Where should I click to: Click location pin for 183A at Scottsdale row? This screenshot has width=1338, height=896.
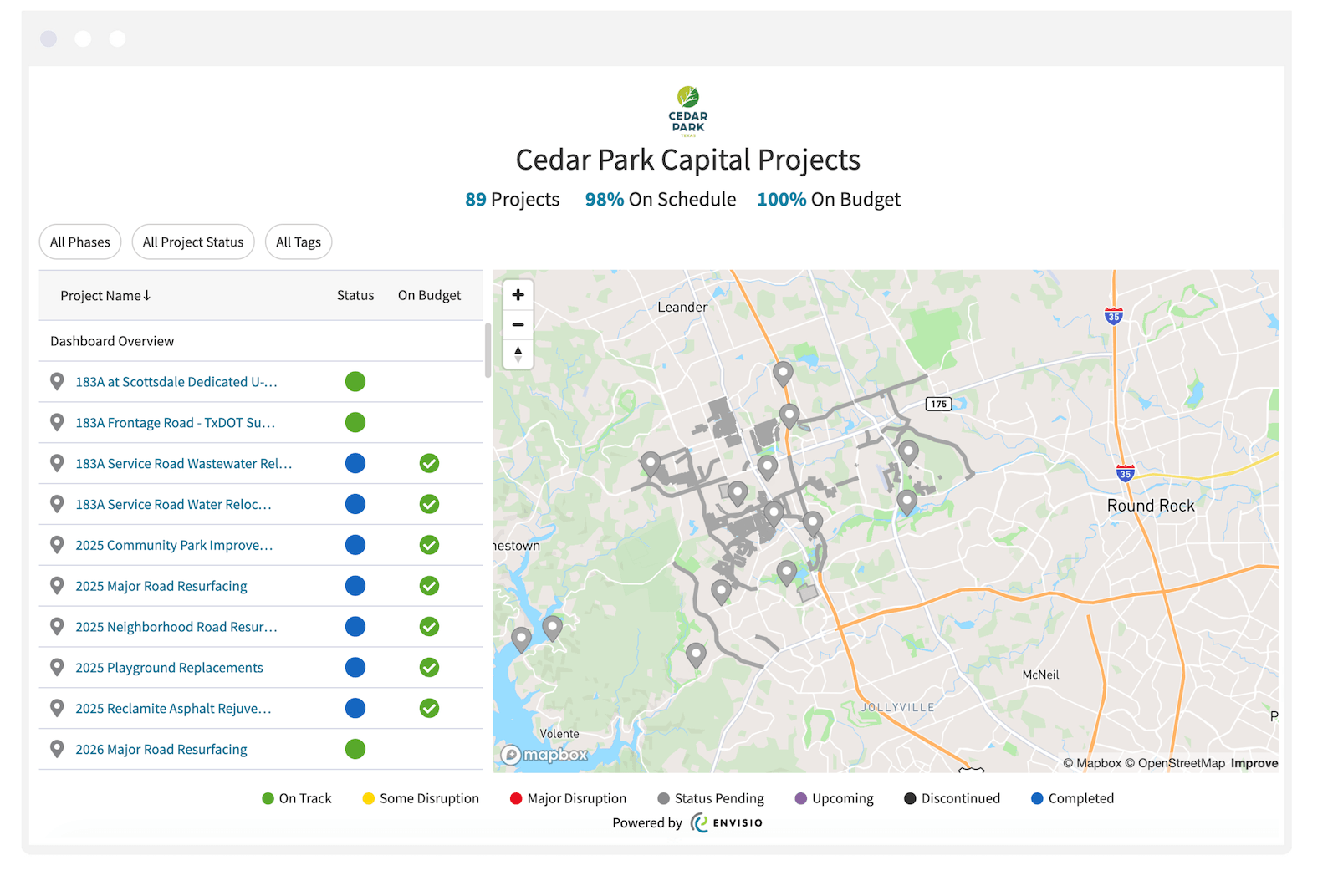(x=57, y=382)
